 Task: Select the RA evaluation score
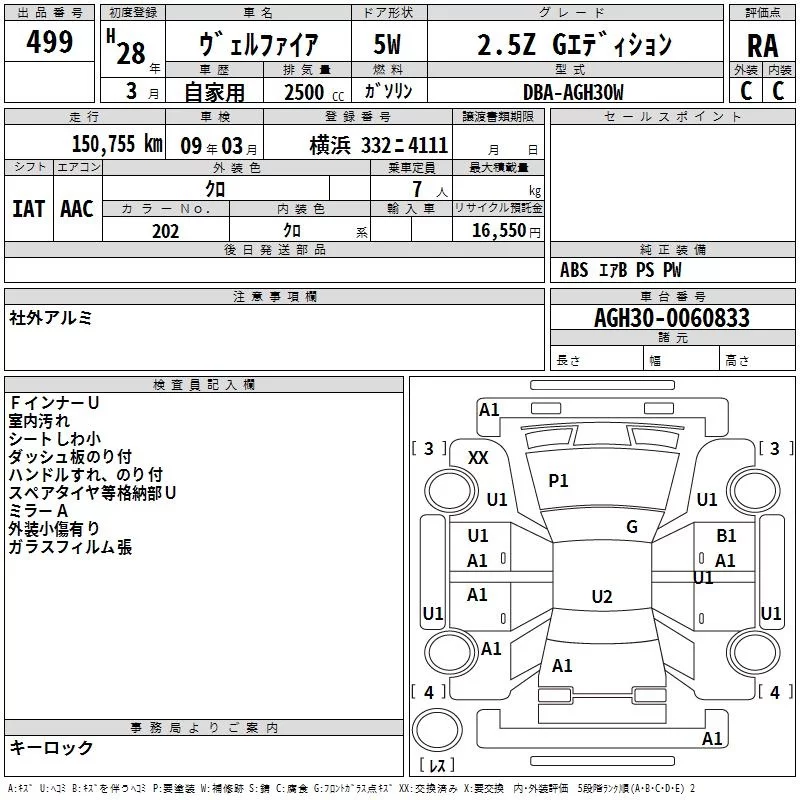pos(762,46)
